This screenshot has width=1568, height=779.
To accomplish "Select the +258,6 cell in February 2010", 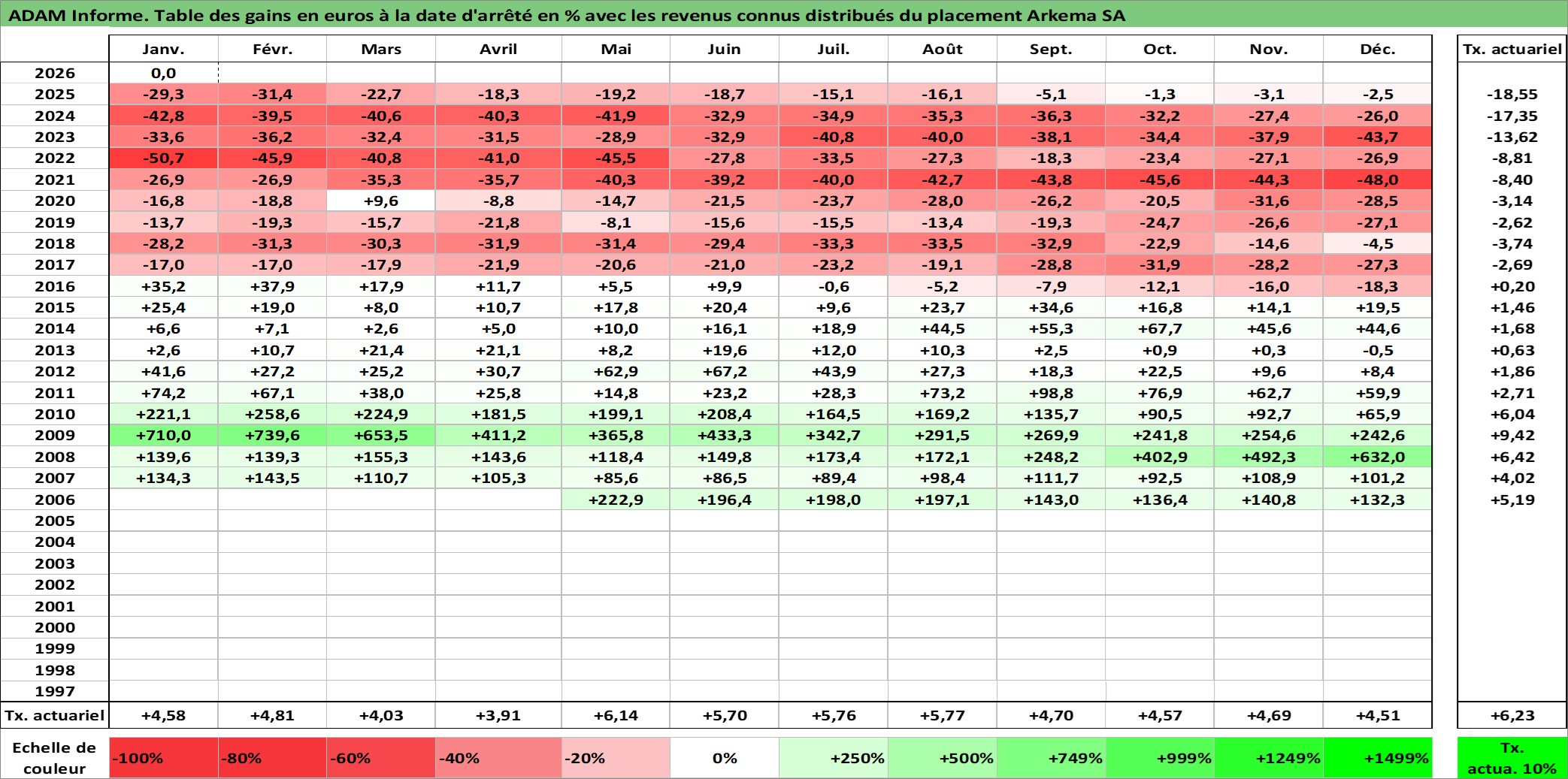I will click(272, 414).
